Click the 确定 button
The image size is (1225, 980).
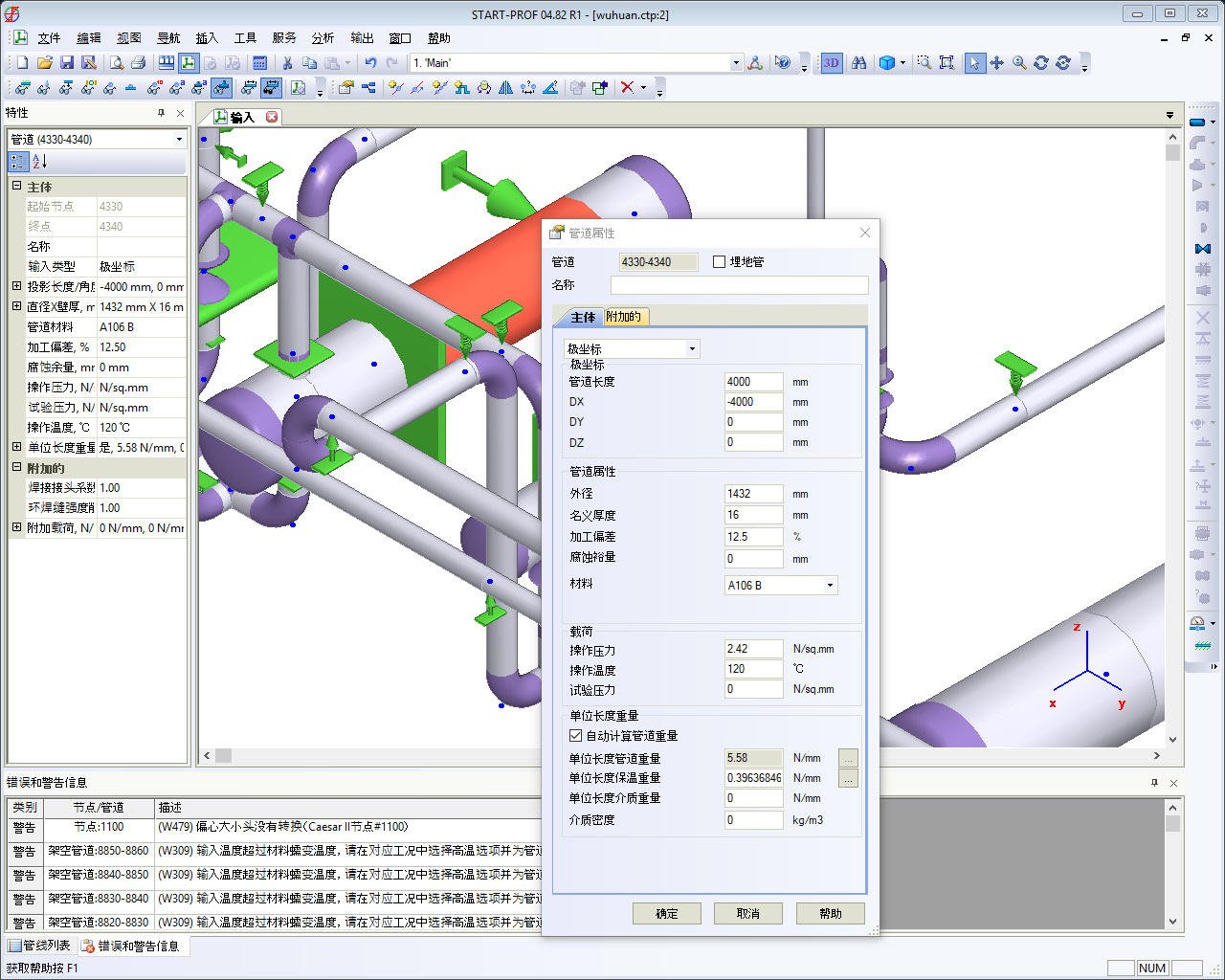[667, 914]
